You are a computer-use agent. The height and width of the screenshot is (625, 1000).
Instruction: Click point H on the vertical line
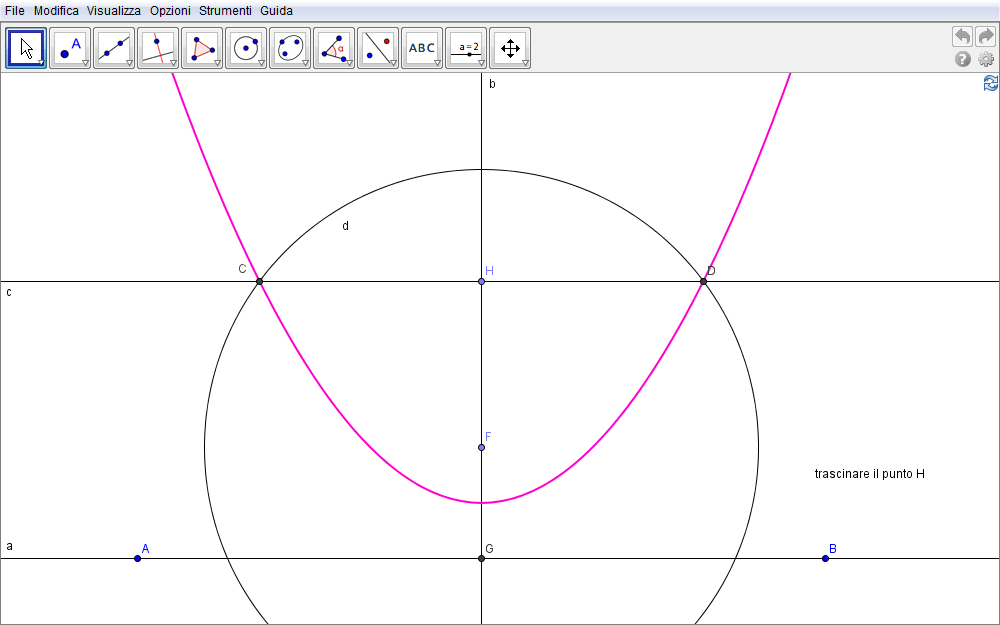(482, 281)
